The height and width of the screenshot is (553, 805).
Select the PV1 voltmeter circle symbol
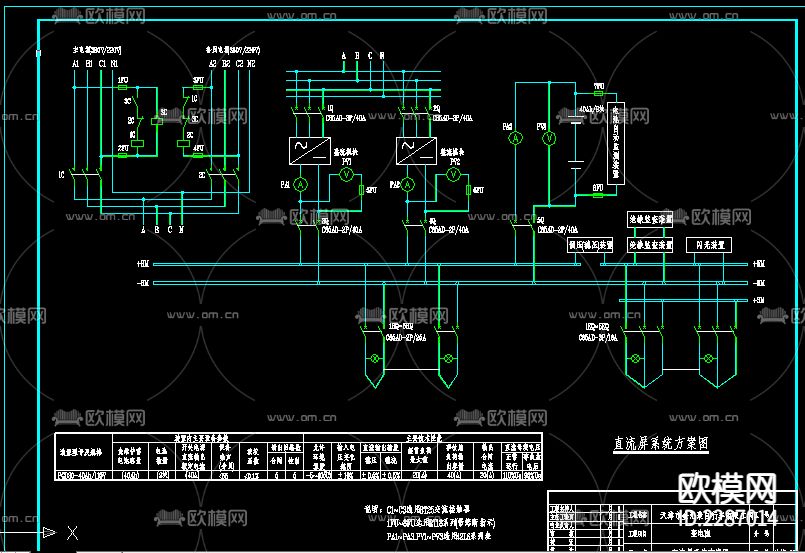click(347, 175)
